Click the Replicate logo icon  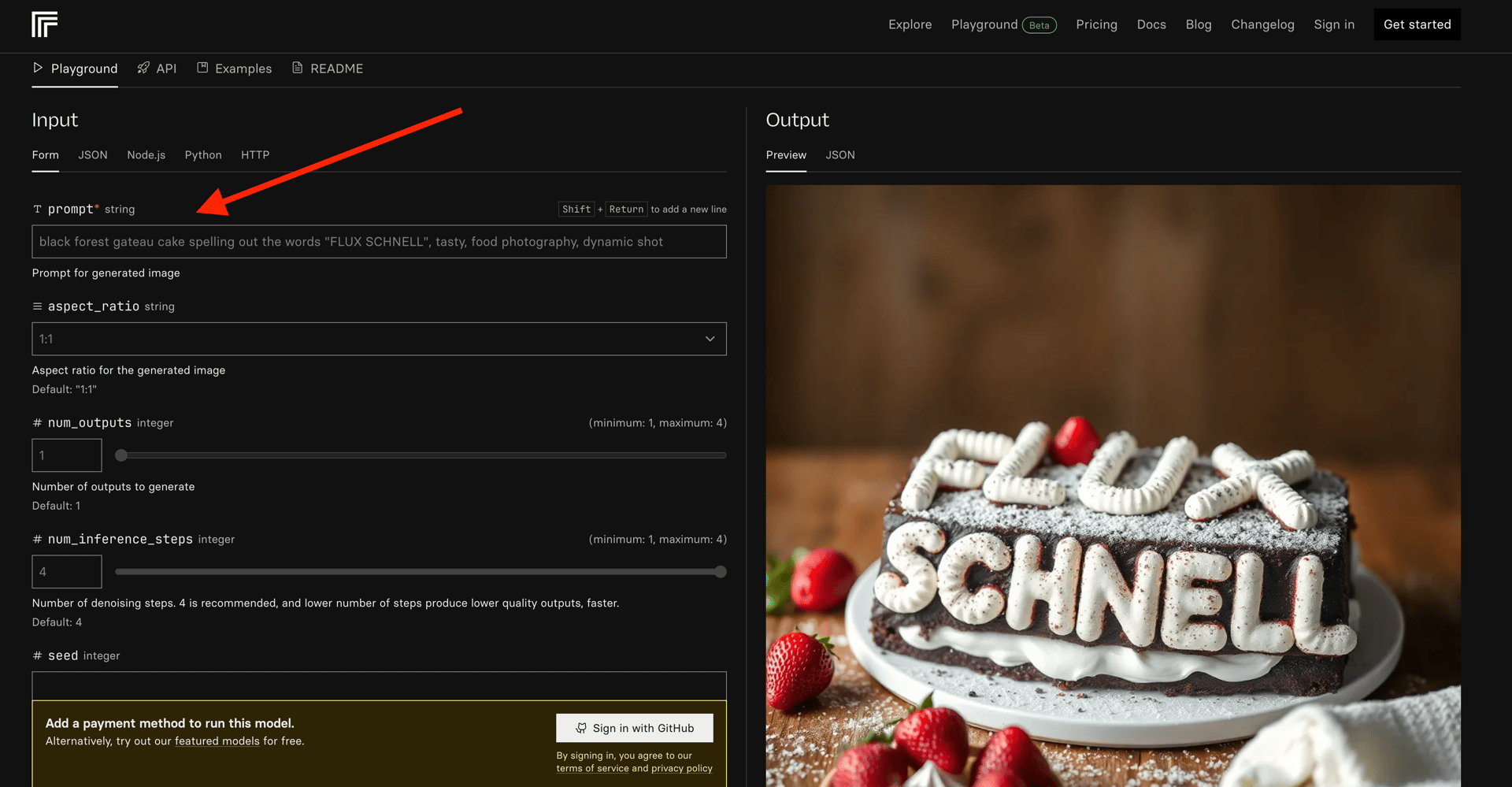click(x=45, y=24)
